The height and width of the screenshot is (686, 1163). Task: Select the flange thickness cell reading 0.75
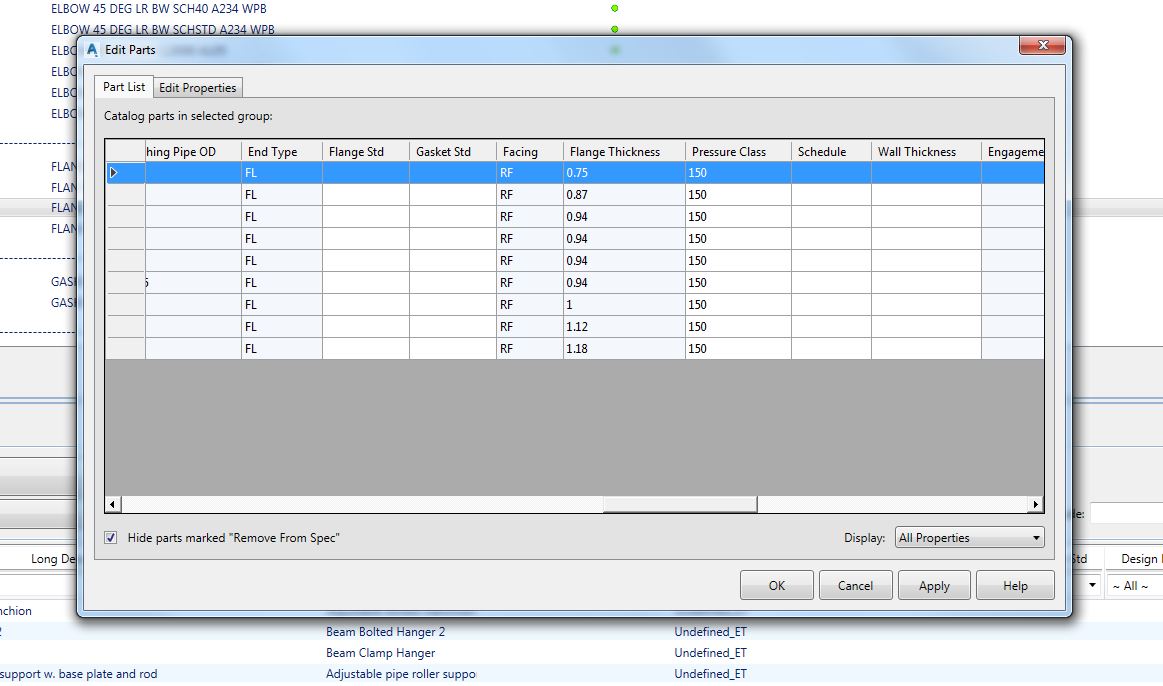coord(625,173)
